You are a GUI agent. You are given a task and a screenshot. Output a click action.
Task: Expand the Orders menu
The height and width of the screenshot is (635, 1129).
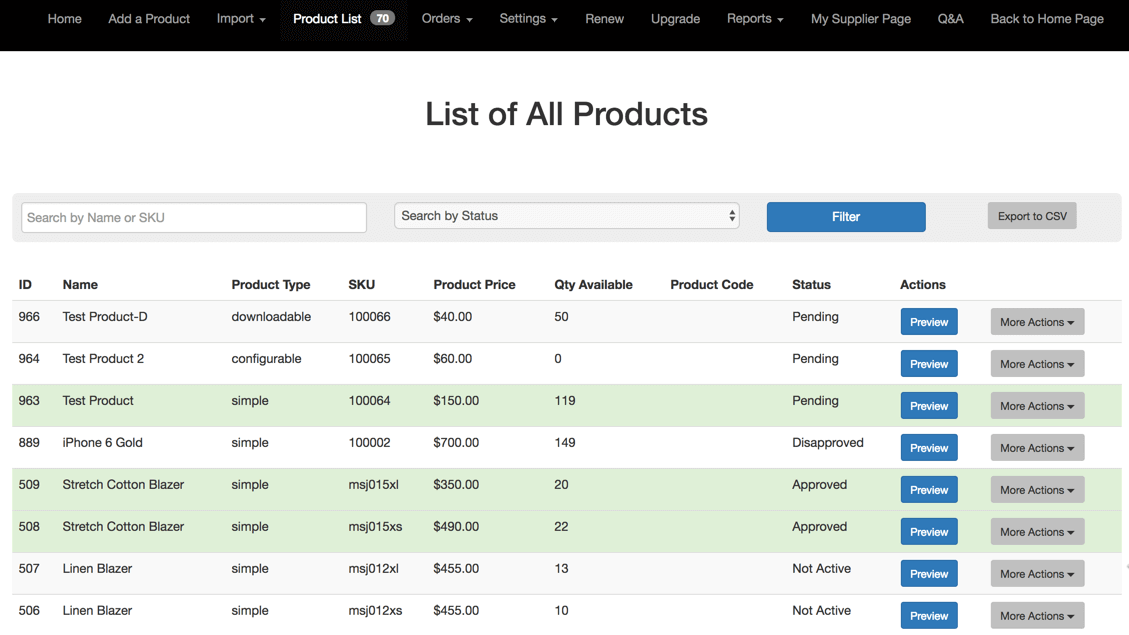446,19
